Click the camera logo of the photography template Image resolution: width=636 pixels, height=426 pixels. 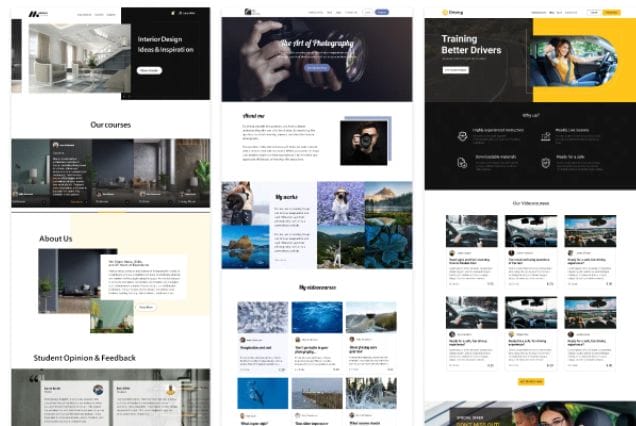click(x=248, y=12)
